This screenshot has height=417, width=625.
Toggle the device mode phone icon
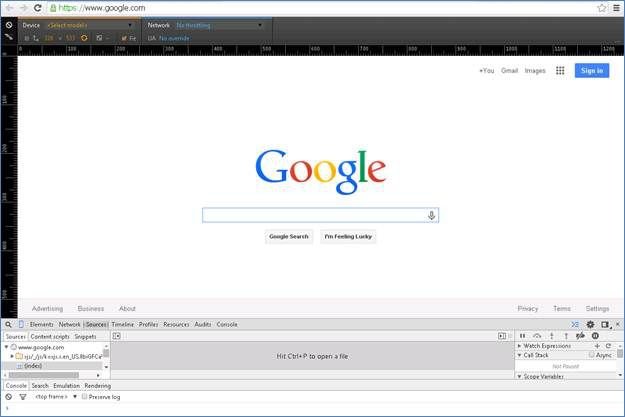coord(21,325)
